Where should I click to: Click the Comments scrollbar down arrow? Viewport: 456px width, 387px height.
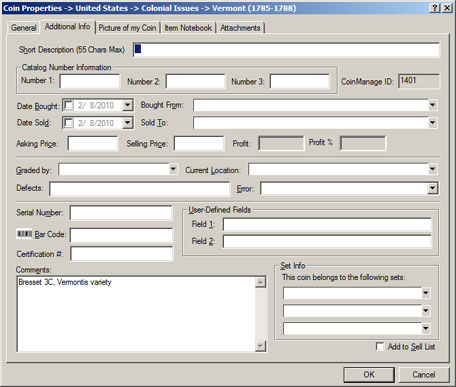(260, 346)
